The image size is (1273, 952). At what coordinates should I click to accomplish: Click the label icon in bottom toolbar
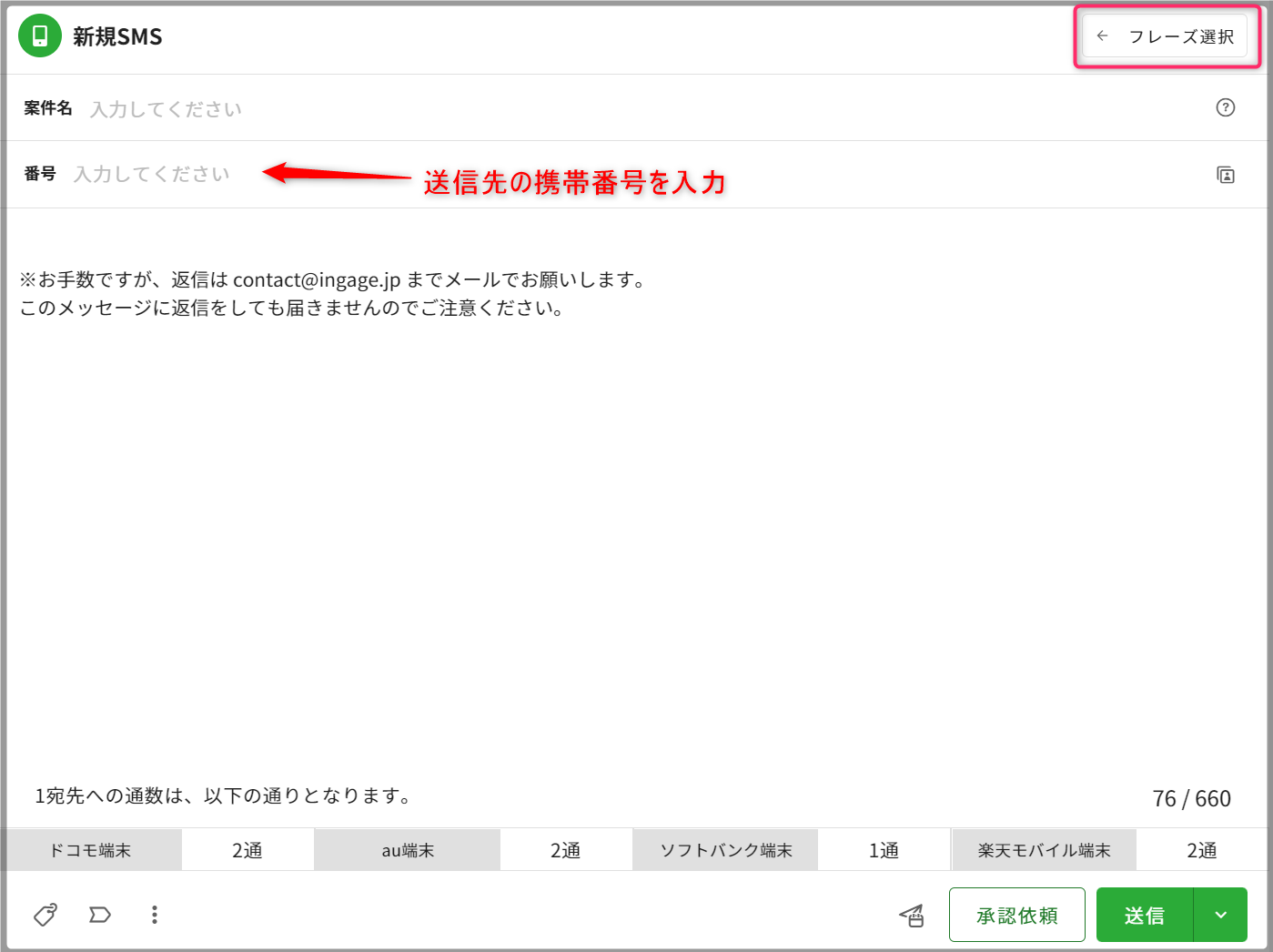click(100, 915)
